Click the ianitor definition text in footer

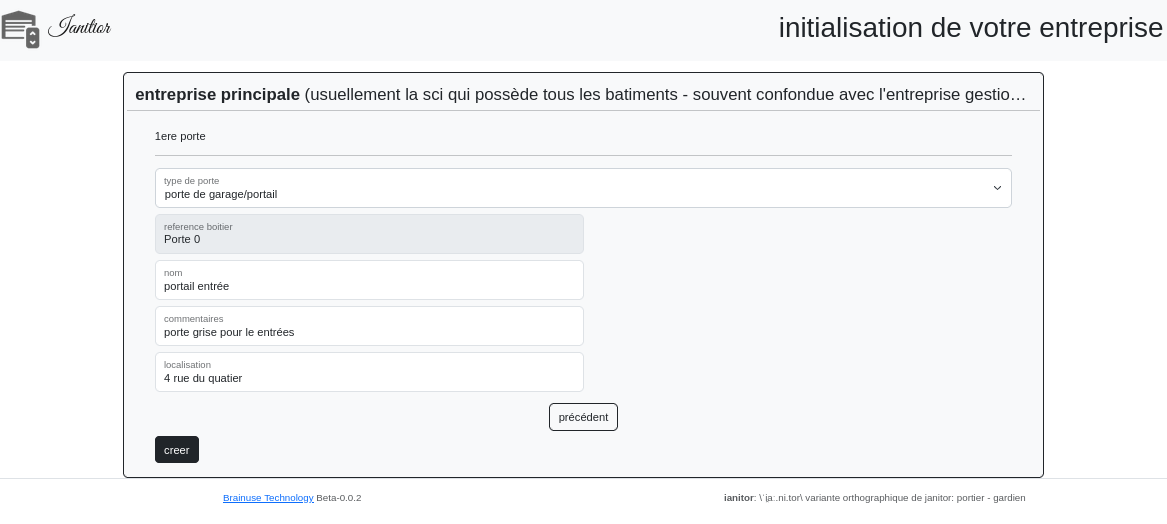(874, 498)
